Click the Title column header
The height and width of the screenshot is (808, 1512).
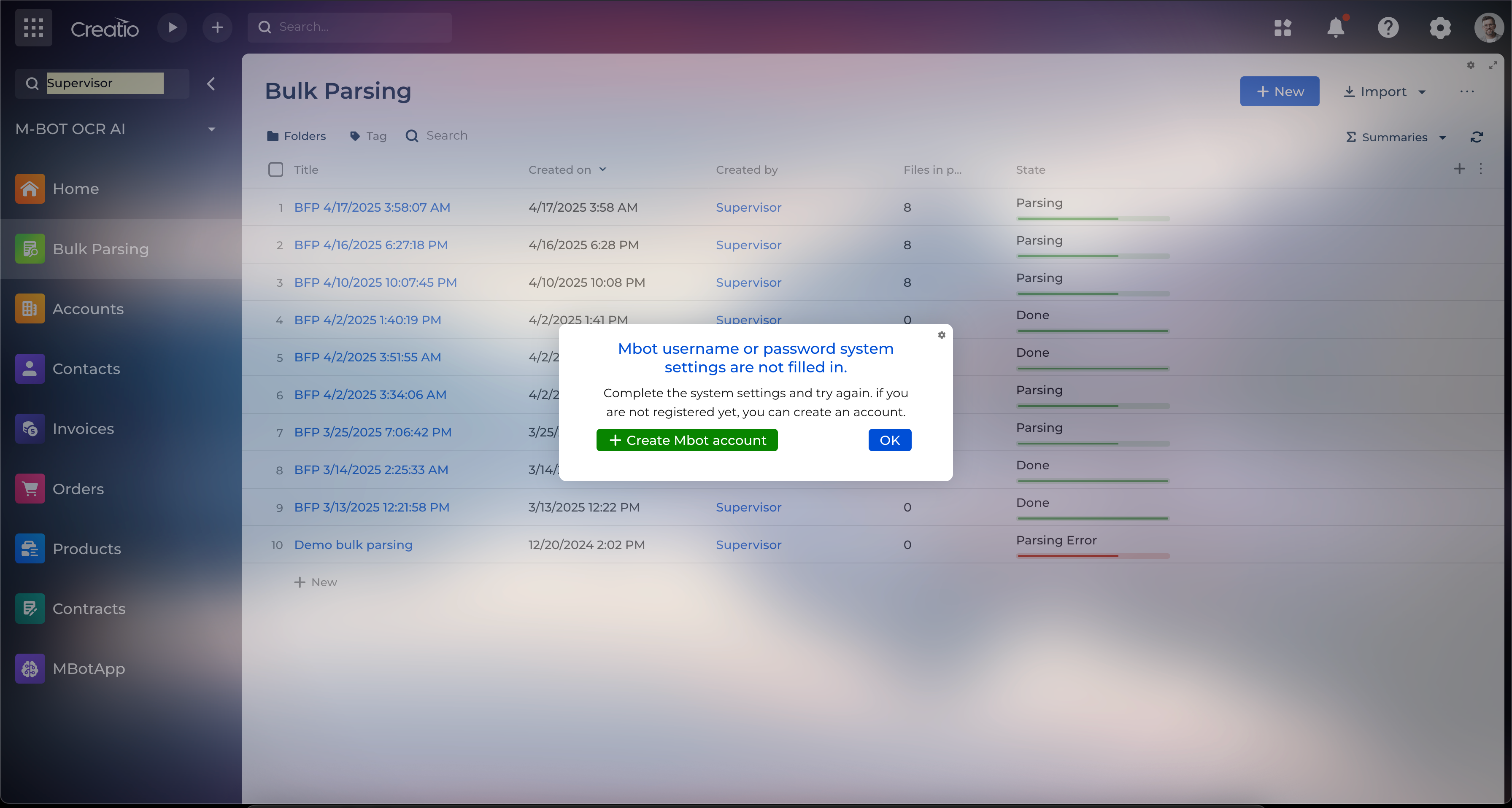click(306, 170)
